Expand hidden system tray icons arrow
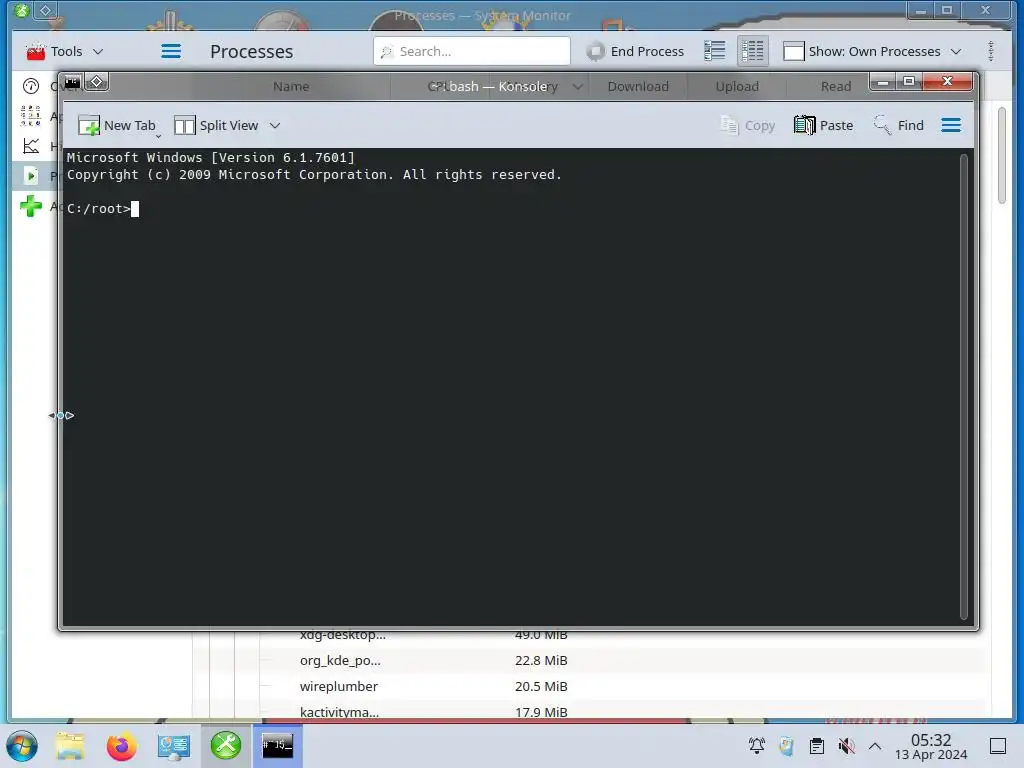Screen dimensions: 1024x768 click(x=875, y=746)
